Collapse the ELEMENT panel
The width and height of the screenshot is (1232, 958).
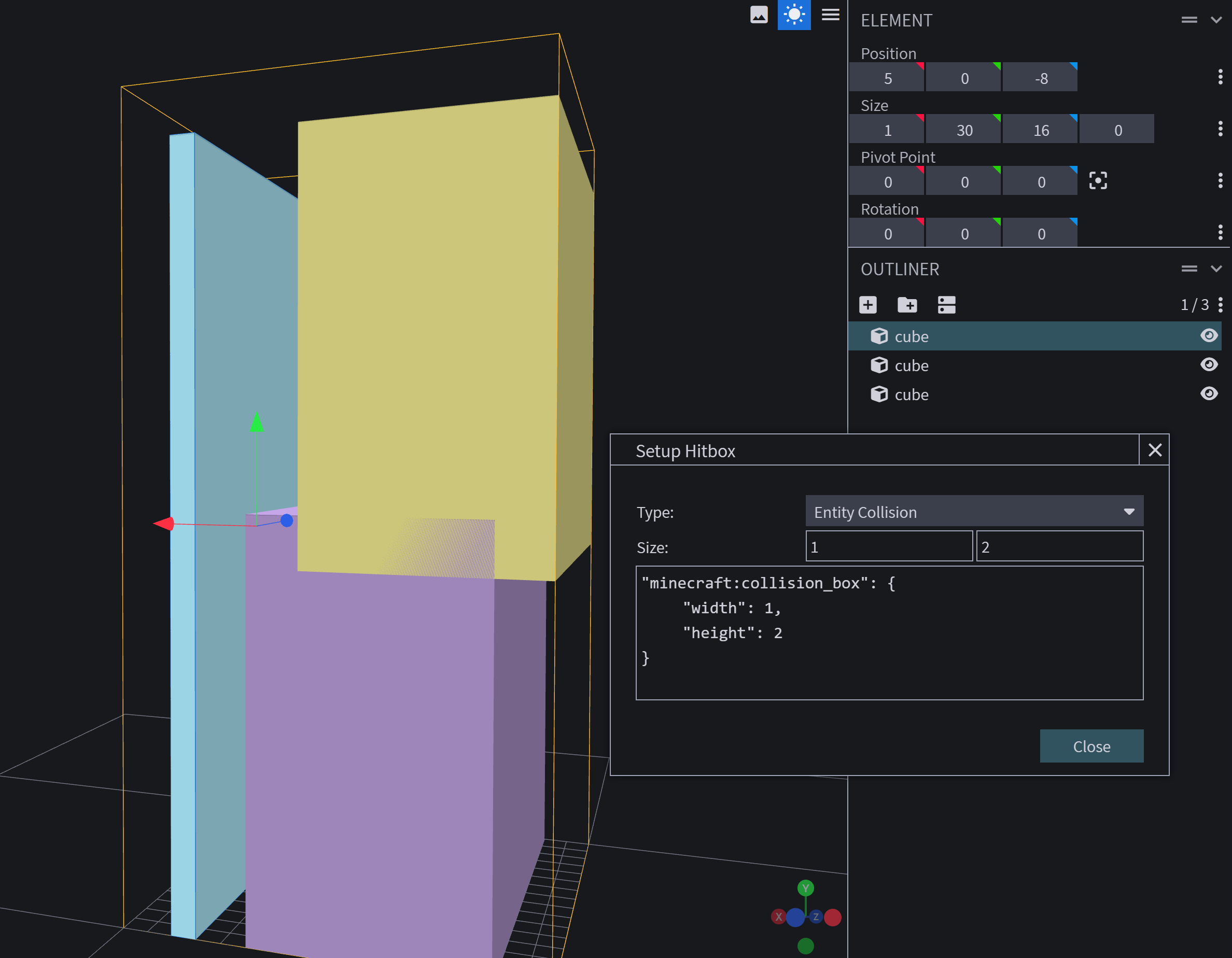[x=1217, y=20]
